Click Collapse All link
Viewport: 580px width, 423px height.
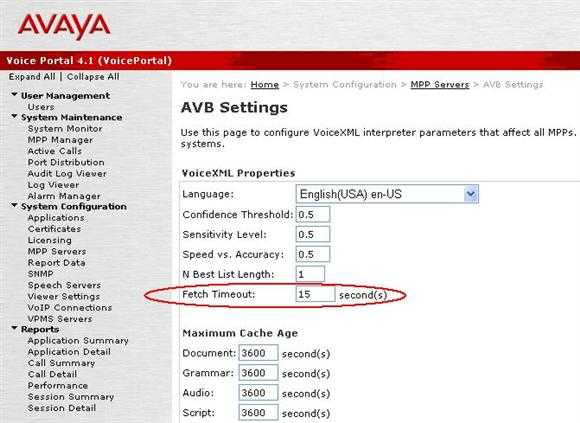point(93,77)
